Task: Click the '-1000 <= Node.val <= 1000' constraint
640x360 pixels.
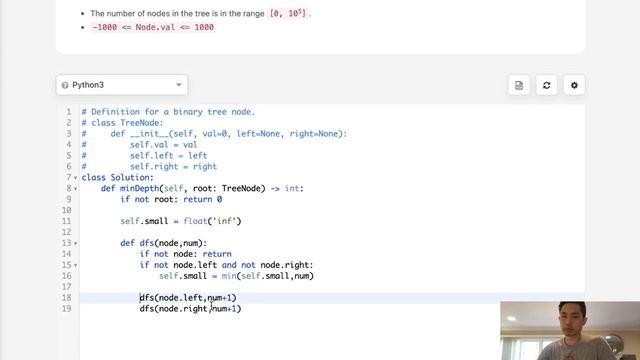Action: click(153, 27)
